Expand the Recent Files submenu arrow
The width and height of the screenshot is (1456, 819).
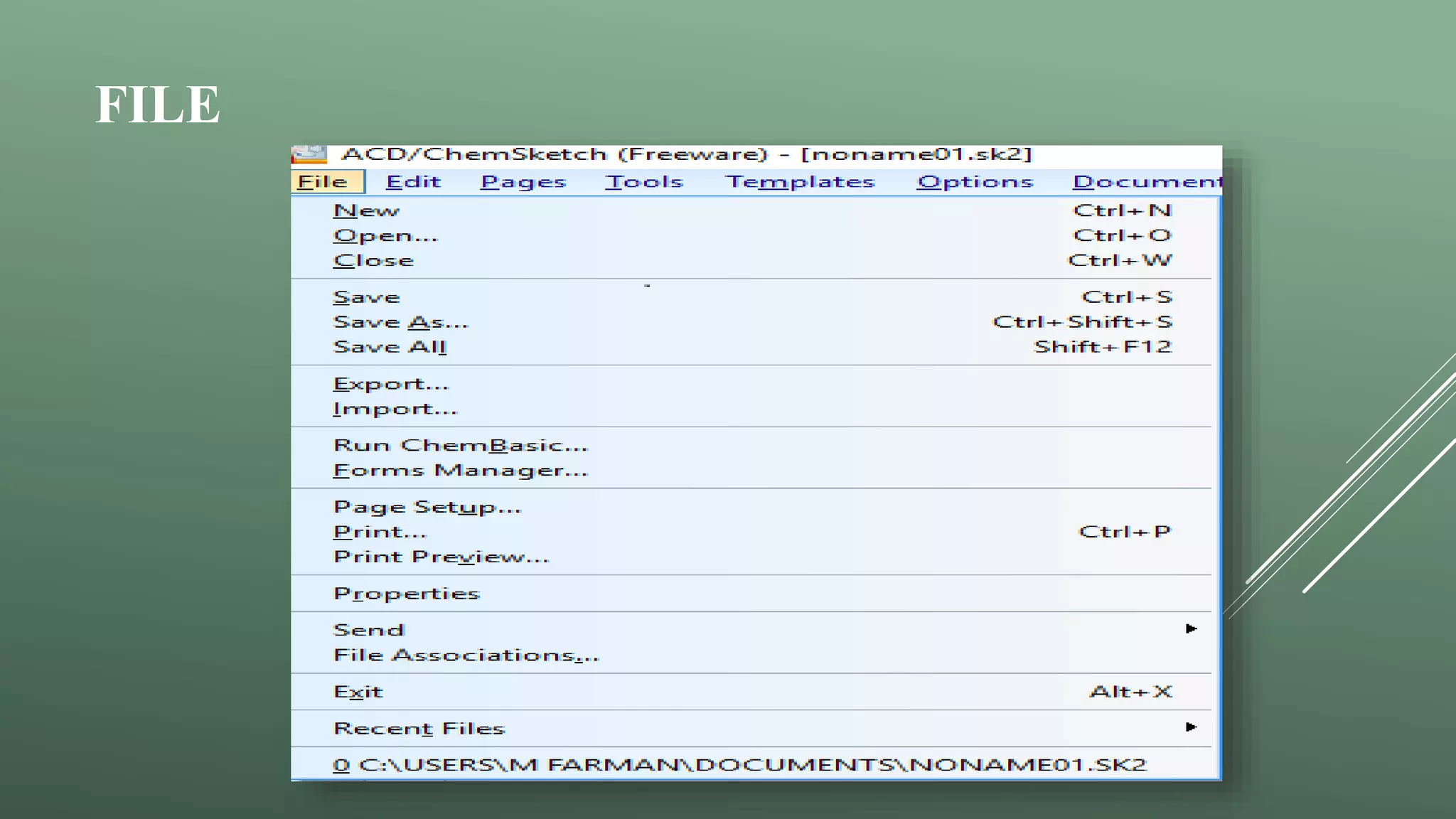[1191, 727]
